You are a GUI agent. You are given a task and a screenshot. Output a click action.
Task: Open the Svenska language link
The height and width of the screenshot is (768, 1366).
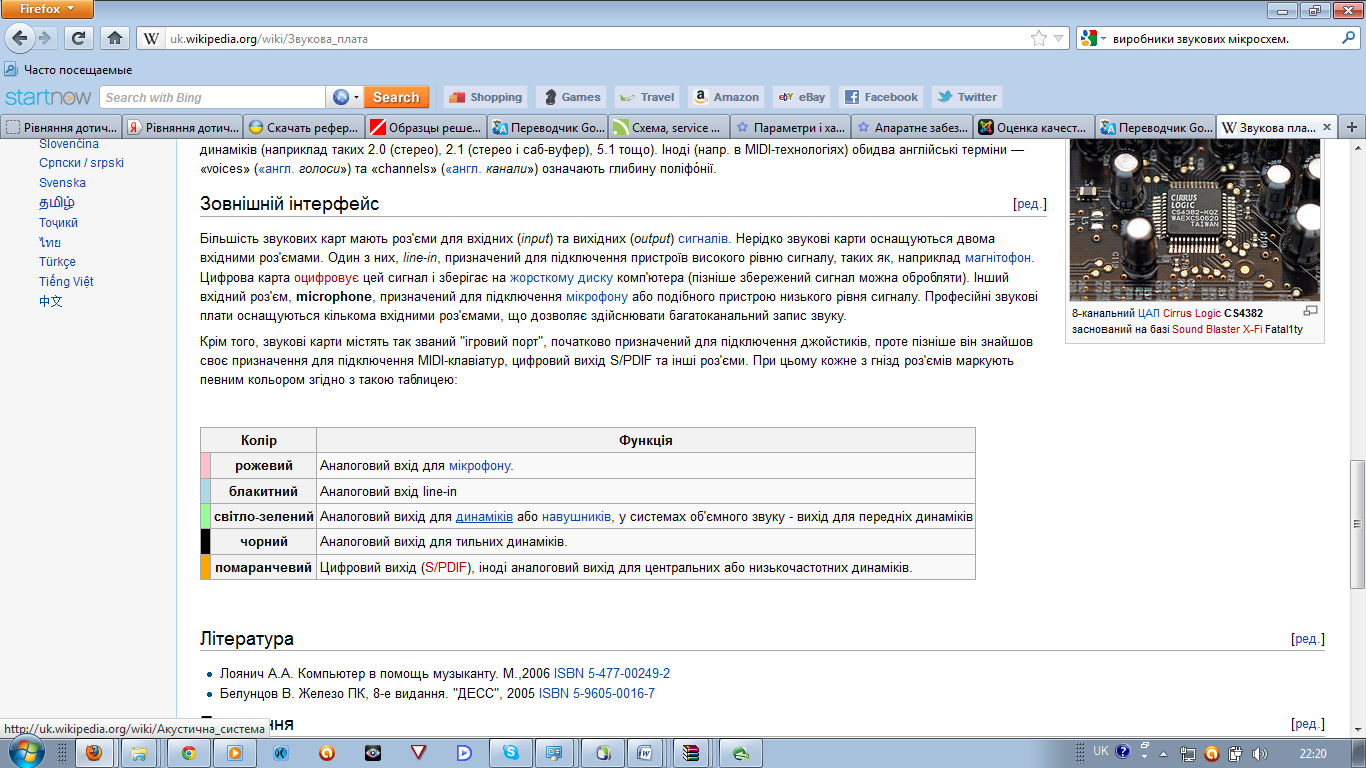coord(62,183)
